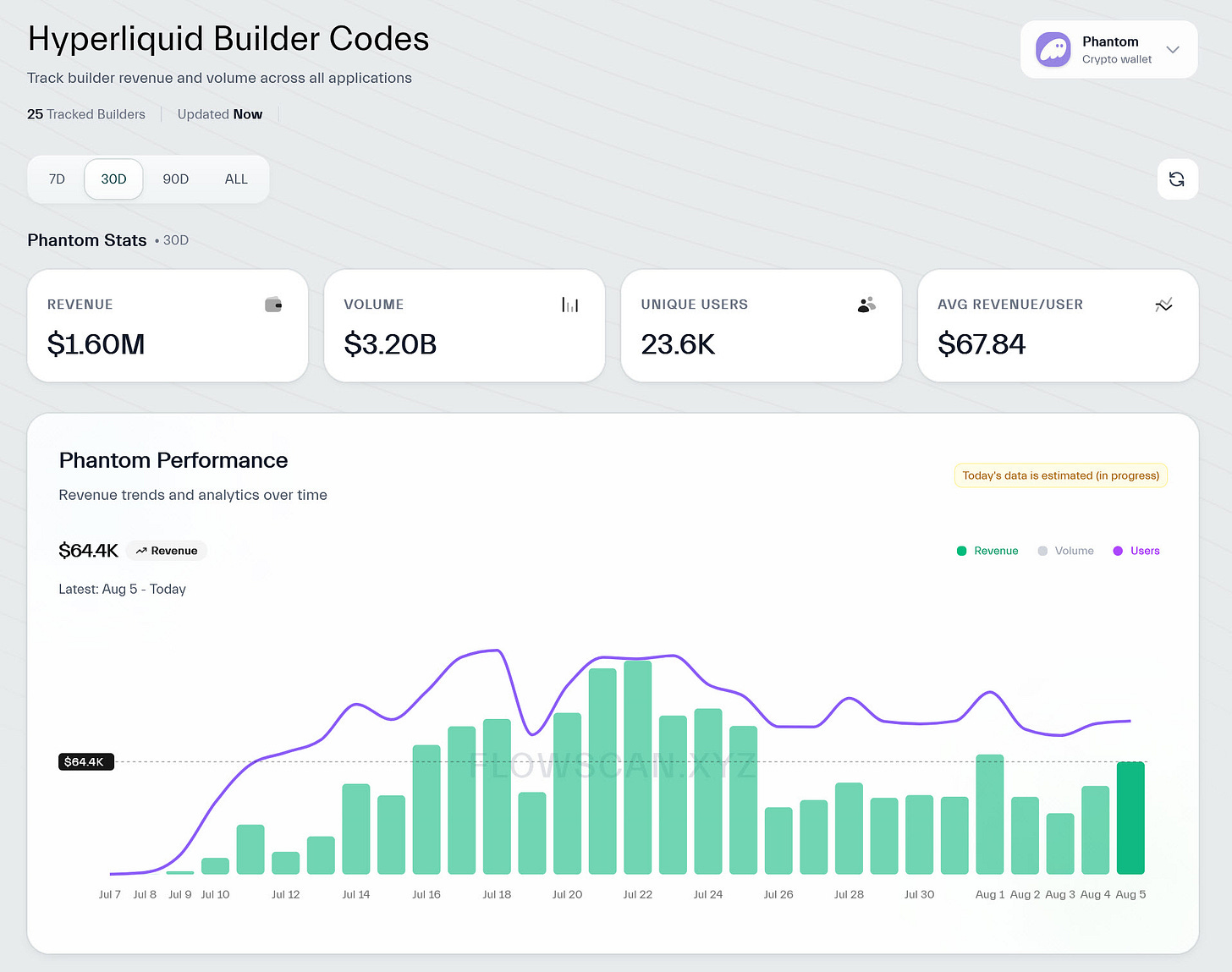Screen dimensions: 1232x972
Task: Click the people icon in Unique Users card
Action: pyautogui.click(x=866, y=305)
